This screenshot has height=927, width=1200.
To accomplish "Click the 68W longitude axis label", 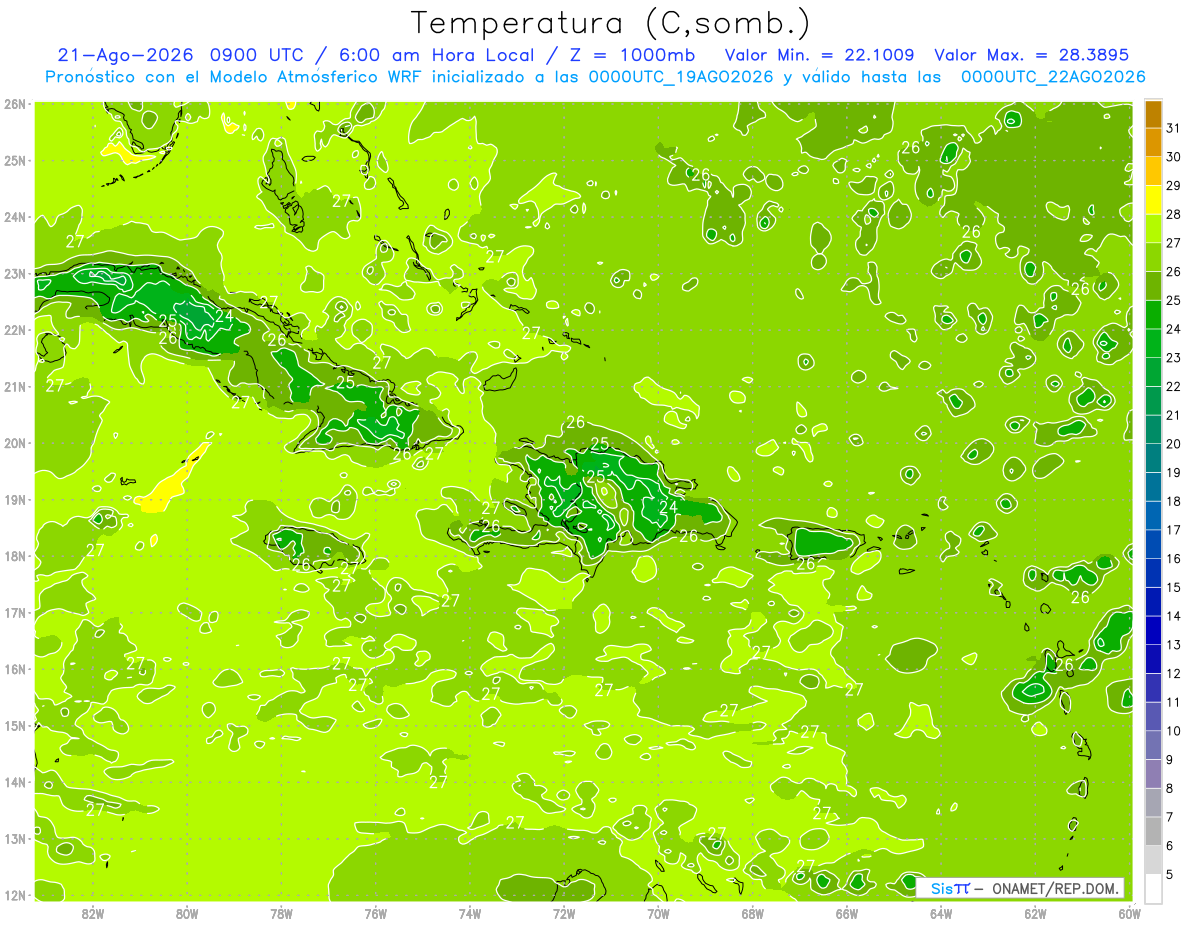I will (753, 913).
